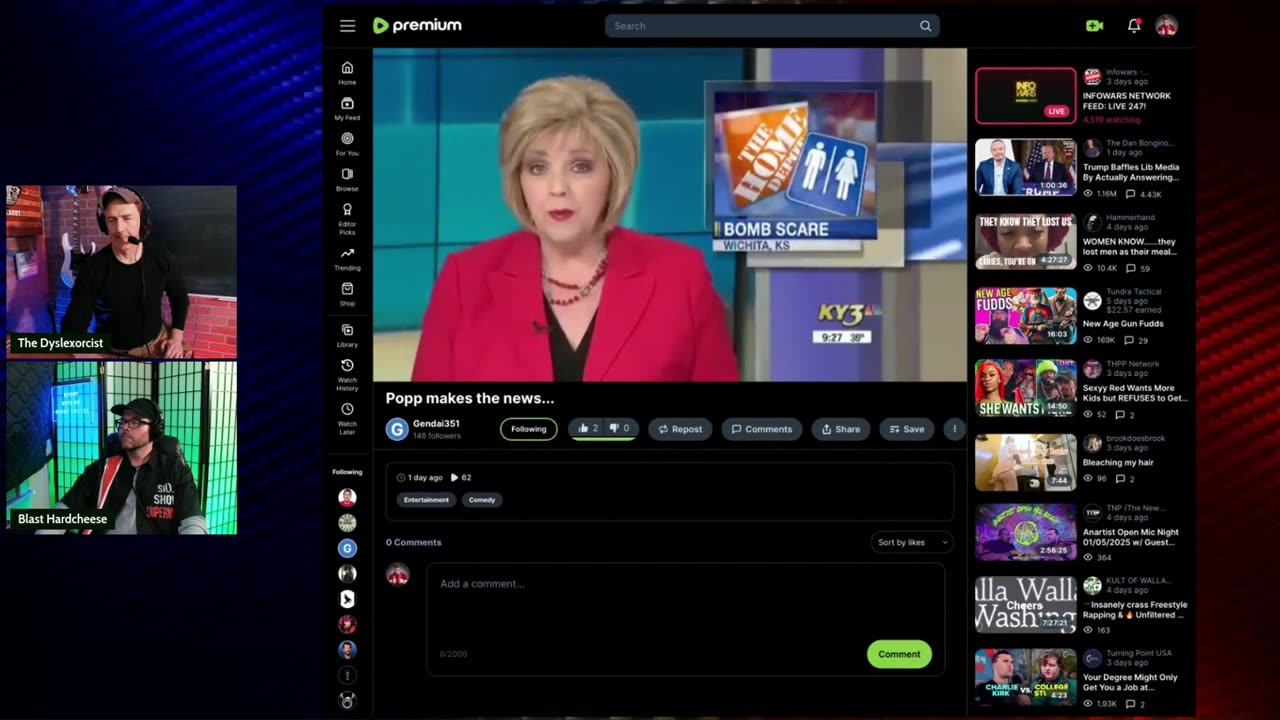Click the green upload camera icon
Viewport: 1280px width, 720px height.
pyautogui.click(x=1095, y=26)
